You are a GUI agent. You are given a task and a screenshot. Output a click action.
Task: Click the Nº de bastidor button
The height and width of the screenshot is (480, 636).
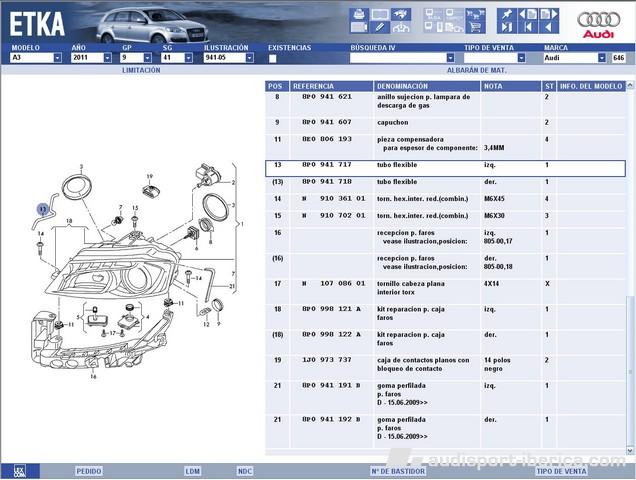(398, 471)
